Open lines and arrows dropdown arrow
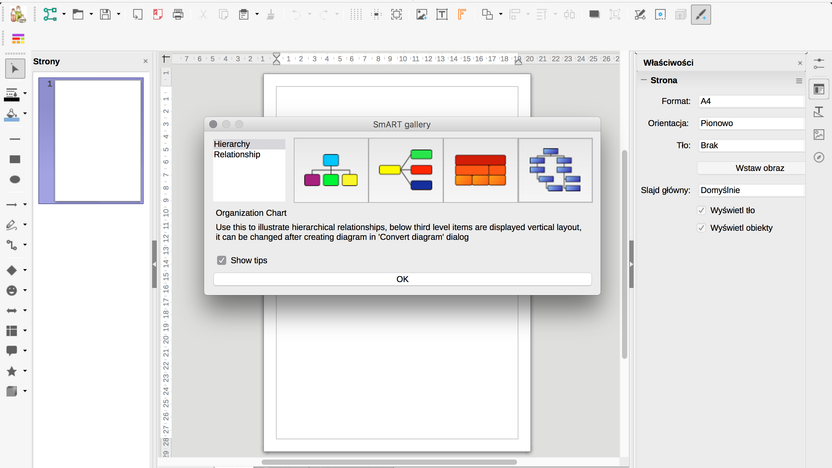This screenshot has height=468, width=832. click(x=25, y=204)
